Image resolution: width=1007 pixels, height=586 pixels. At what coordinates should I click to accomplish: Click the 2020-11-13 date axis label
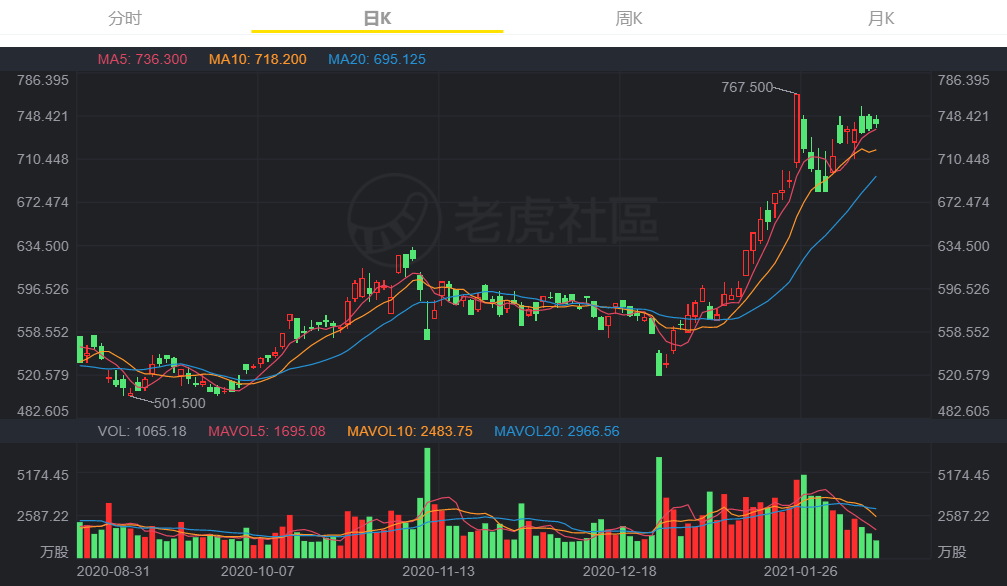point(439,571)
